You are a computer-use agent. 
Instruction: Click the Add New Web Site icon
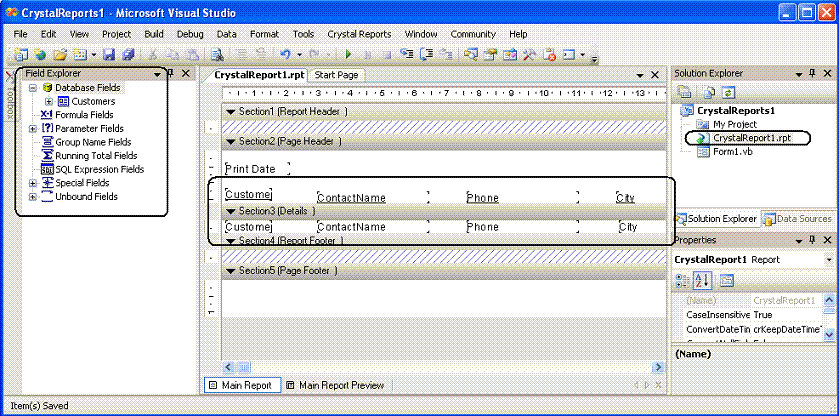[x=40, y=54]
